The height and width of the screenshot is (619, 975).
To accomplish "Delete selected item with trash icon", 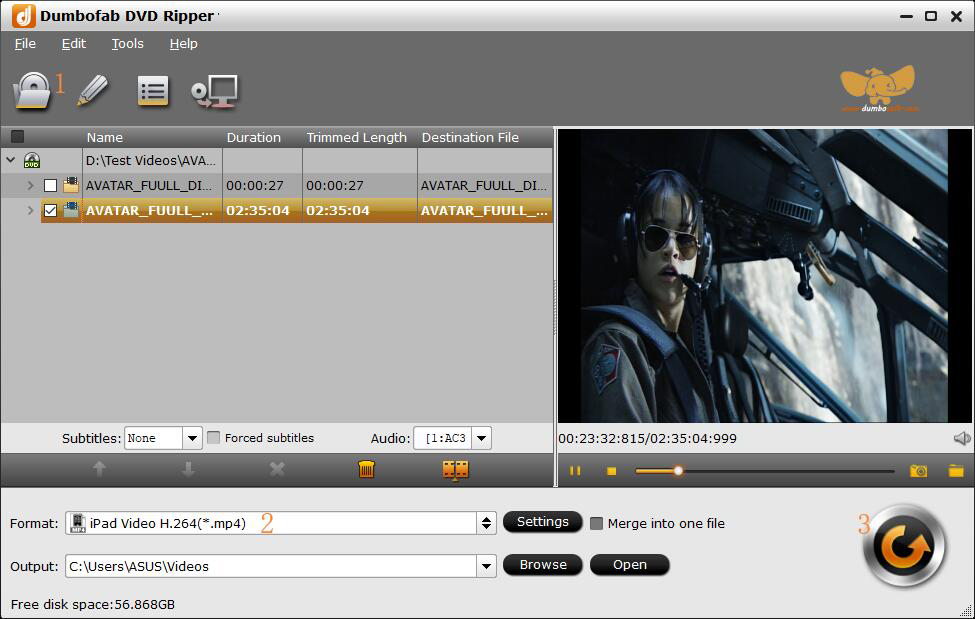I will [x=366, y=469].
